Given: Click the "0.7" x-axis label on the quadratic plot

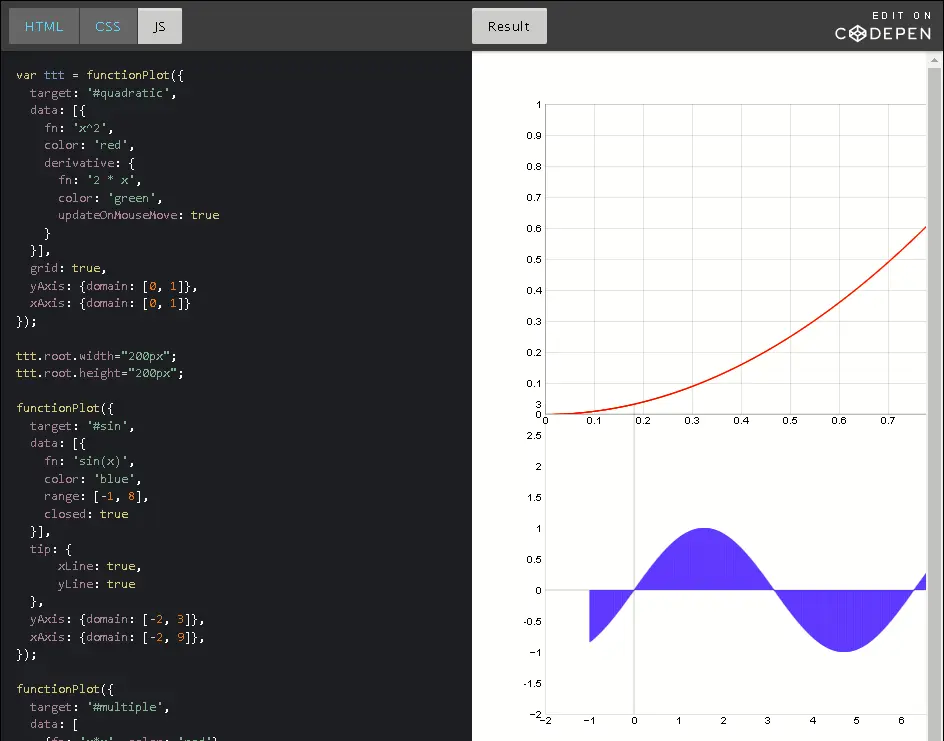Looking at the screenshot, I should (888, 421).
